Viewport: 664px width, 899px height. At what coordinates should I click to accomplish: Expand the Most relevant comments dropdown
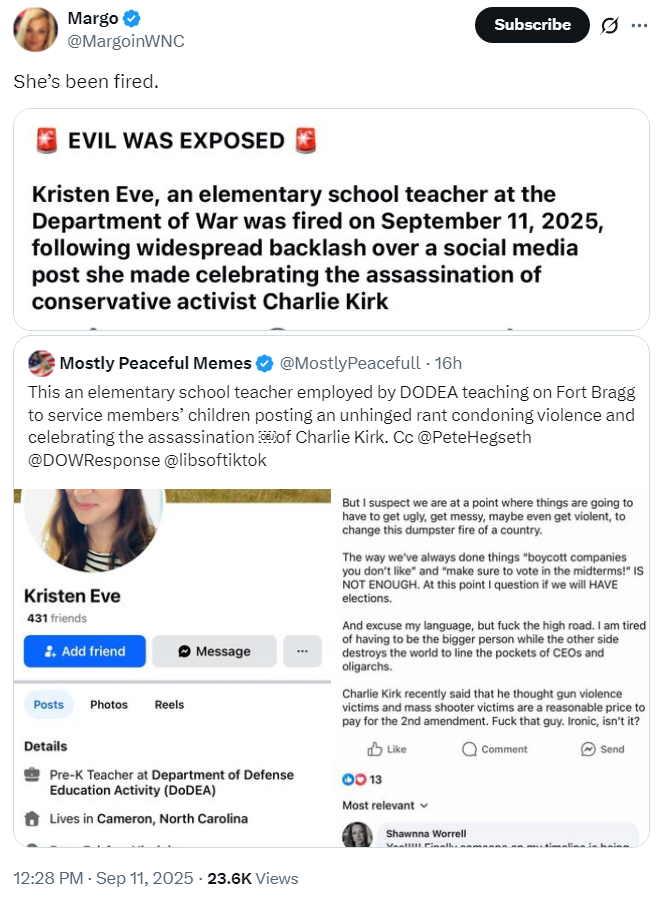(x=385, y=806)
